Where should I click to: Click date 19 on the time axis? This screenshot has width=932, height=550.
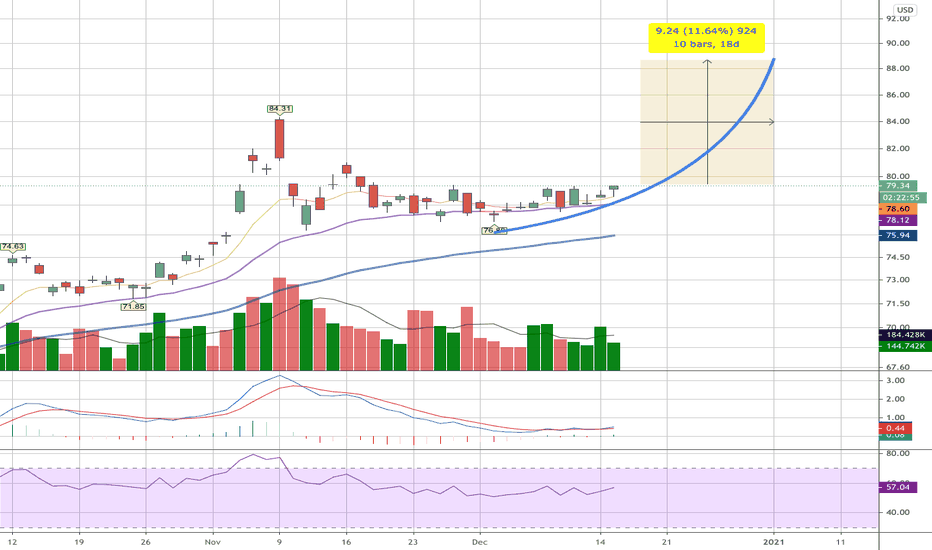tap(79, 542)
